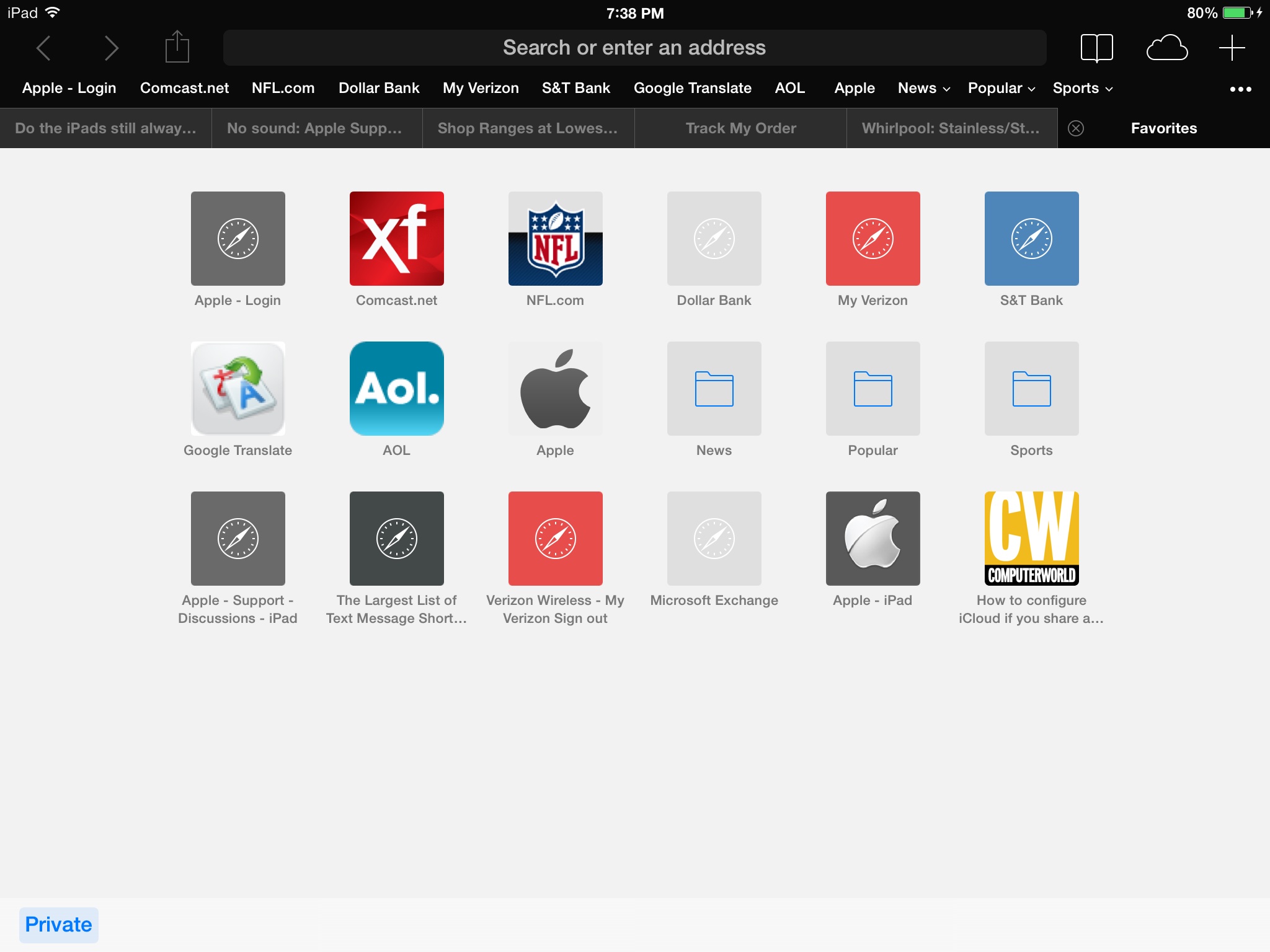Open the NFL.com shield favorite icon

[555, 238]
